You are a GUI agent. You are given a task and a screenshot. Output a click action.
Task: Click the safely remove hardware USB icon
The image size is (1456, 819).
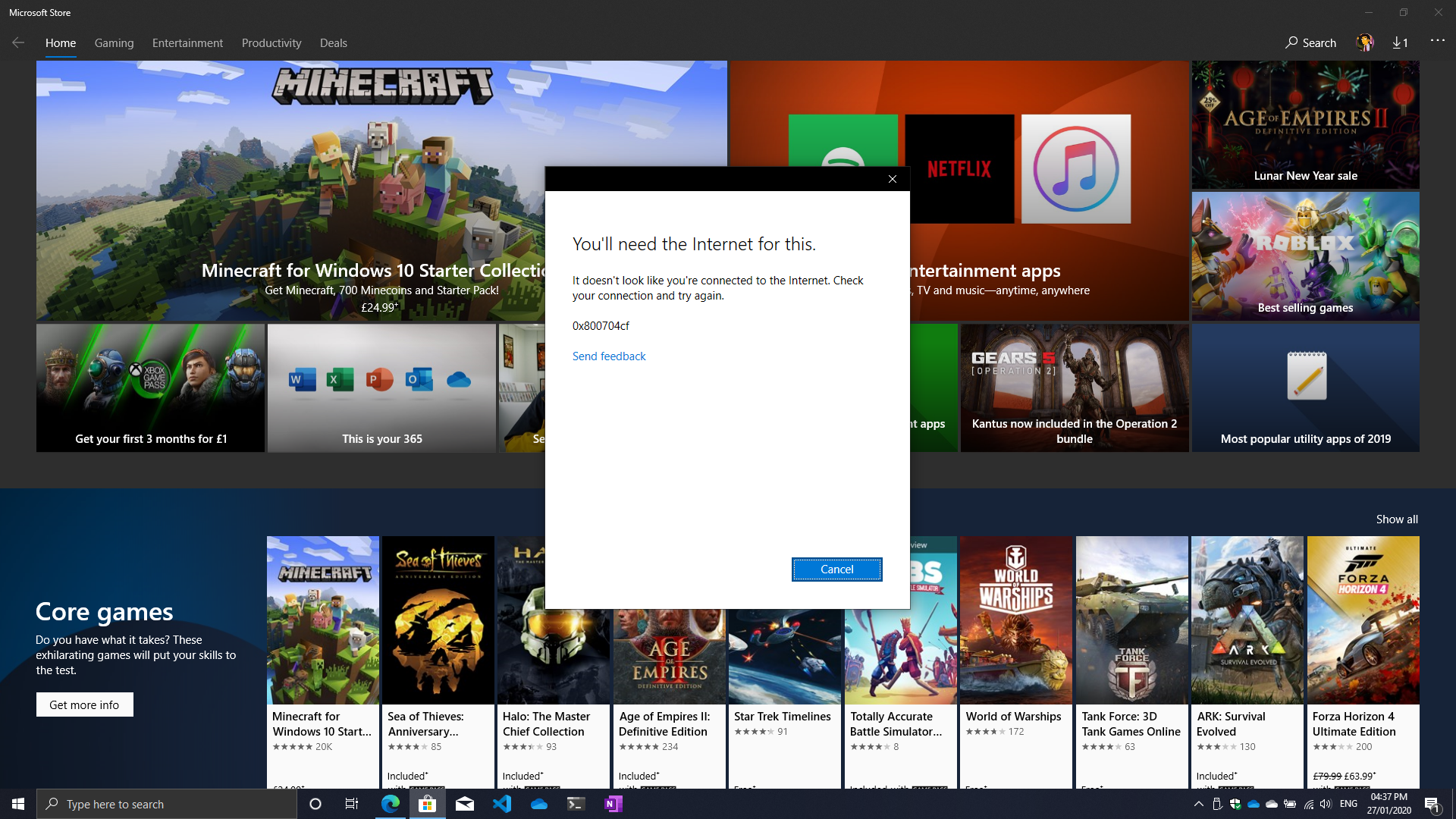1217,804
